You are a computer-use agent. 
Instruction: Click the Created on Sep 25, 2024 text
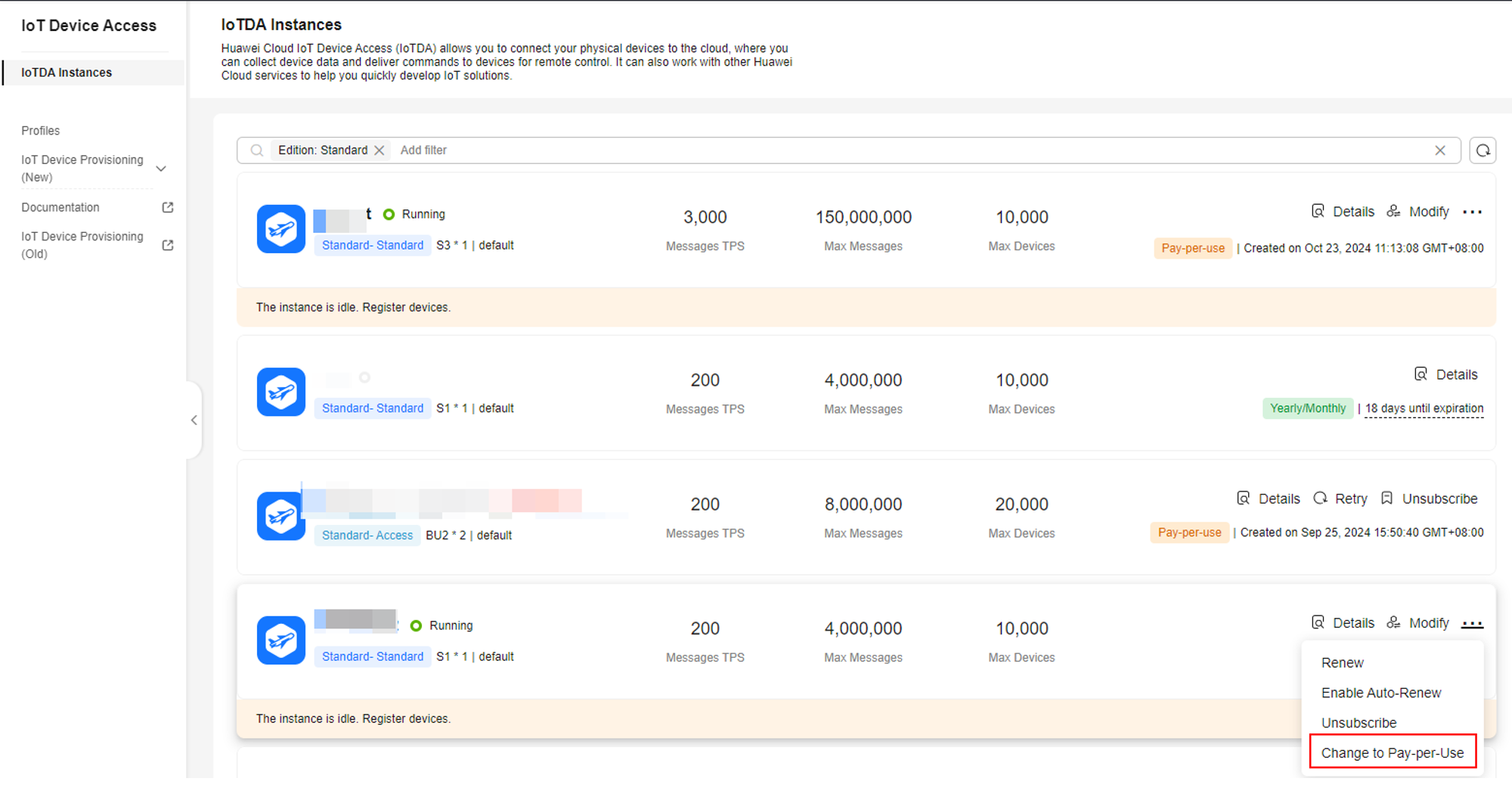(1362, 532)
